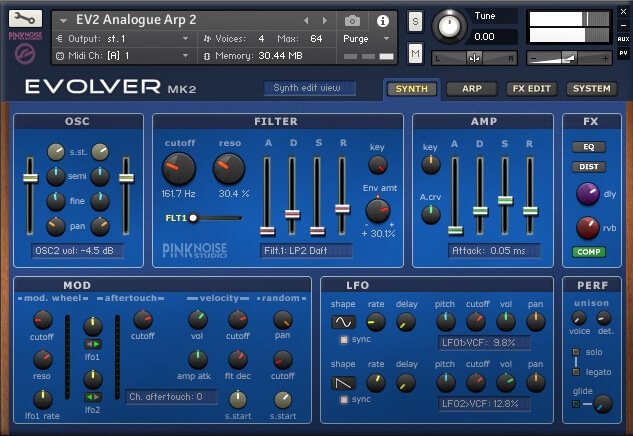Select LFO1 sine wave shape icon
The height and width of the screenshot is (436, 633).
[x=344, y=322]
